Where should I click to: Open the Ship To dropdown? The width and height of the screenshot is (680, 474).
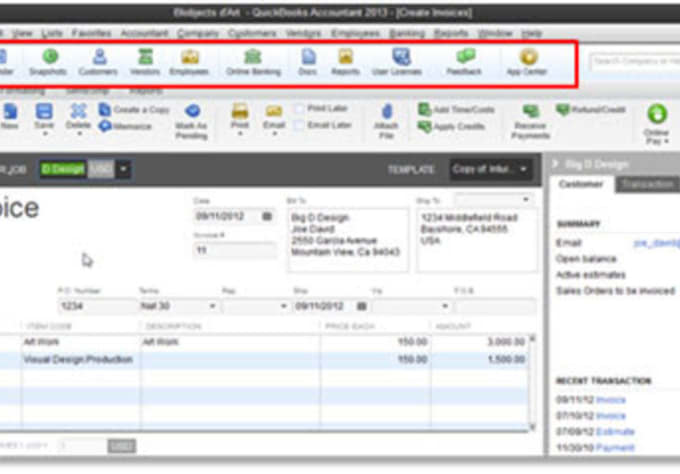pyautogui.click(x=526, y=199)
